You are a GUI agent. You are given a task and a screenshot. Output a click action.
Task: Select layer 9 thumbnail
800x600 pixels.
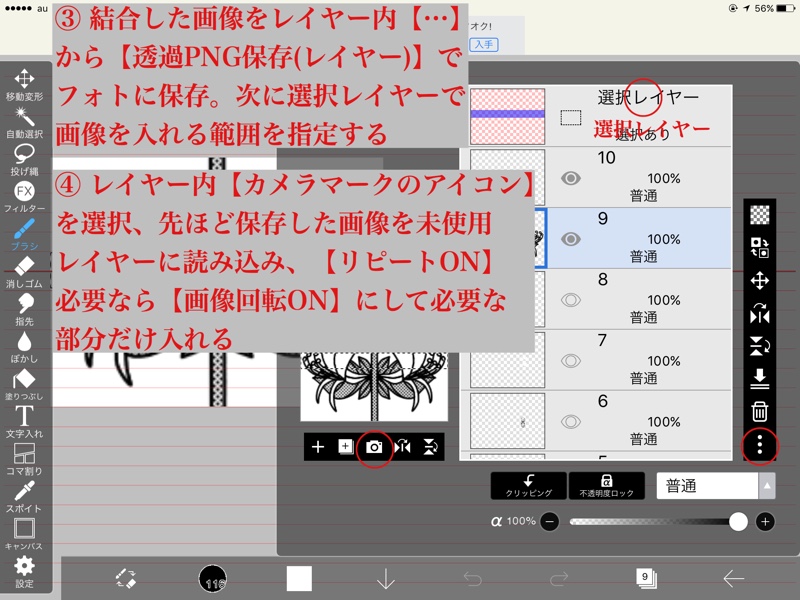[x=539, y=239]
